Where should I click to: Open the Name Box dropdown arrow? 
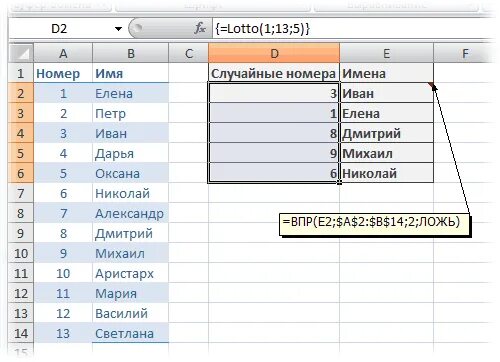tap(118, 29)
